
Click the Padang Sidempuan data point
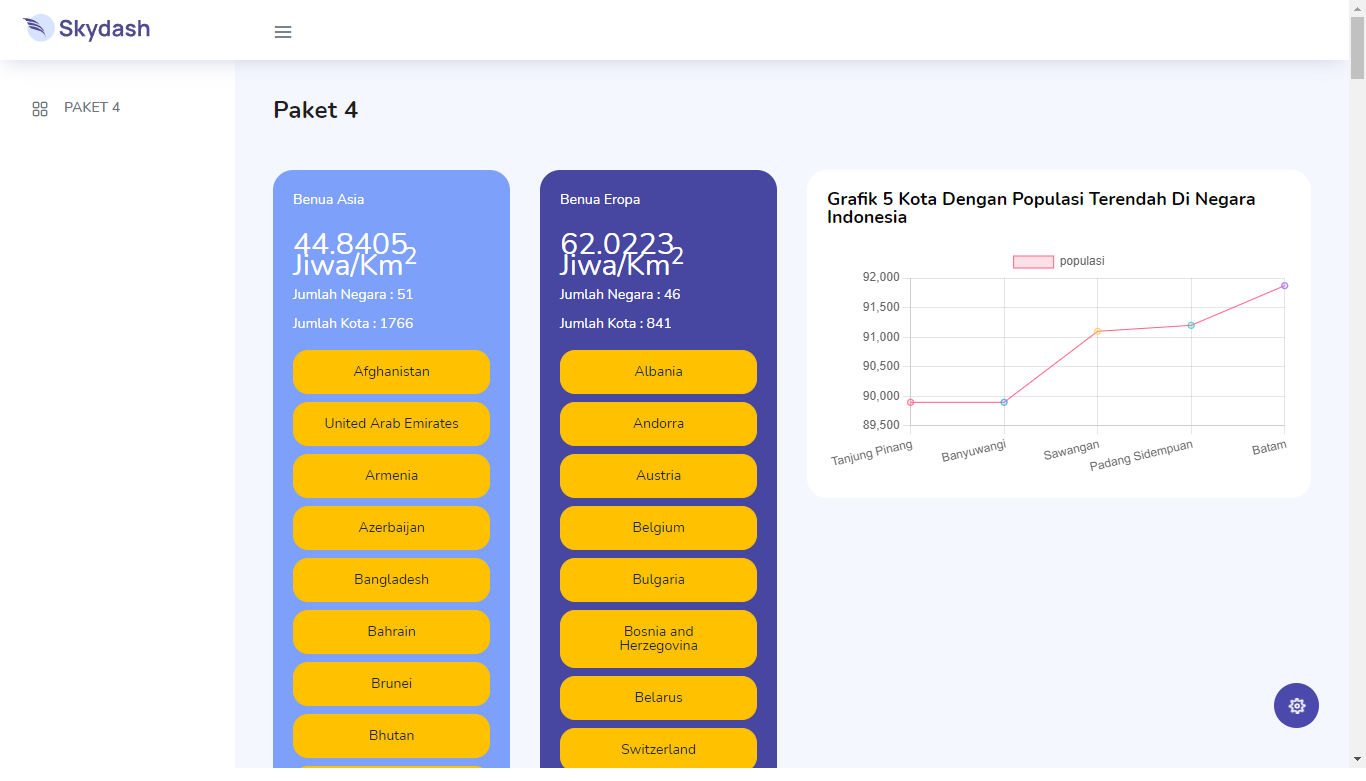pos(1191,325)
